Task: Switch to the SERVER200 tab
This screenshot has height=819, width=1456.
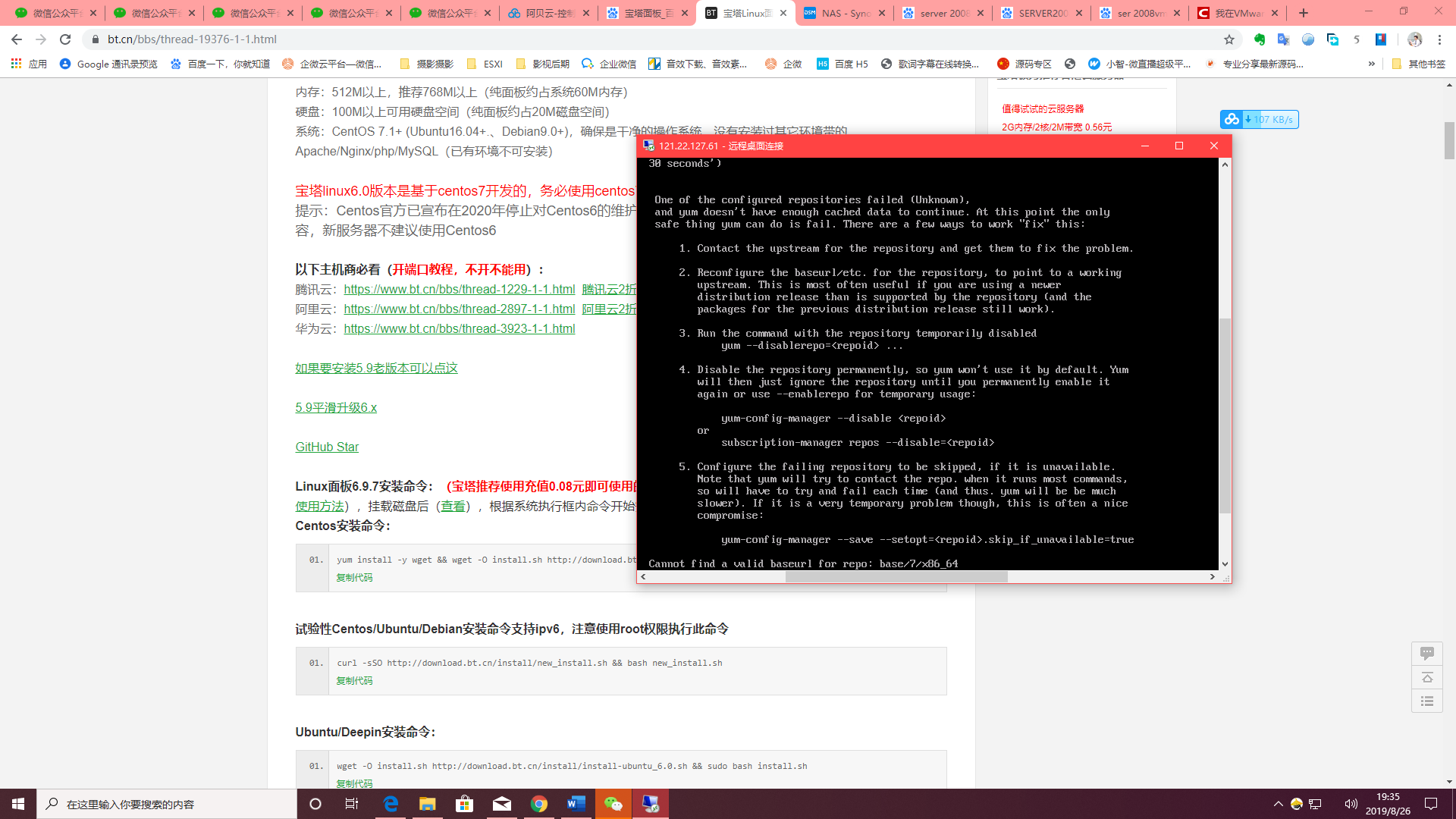Action: click(x=1041, y=13)
